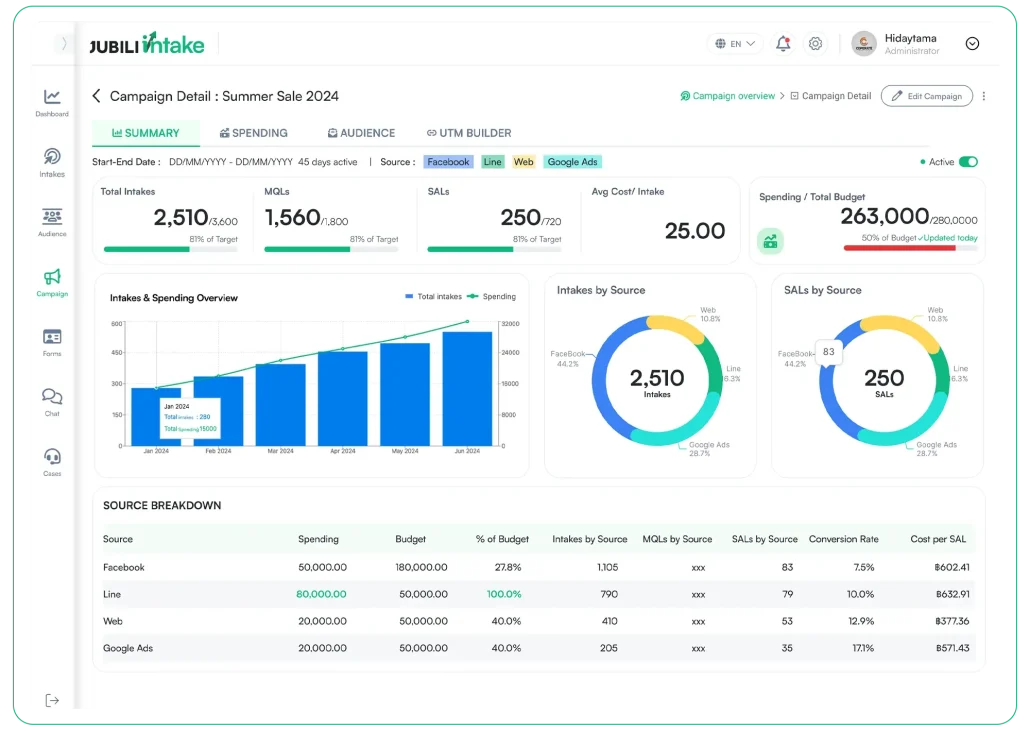Click the red Spending budget progress bar
The height and width of the screenshot is (731, 1030).
tap(910, 248)
